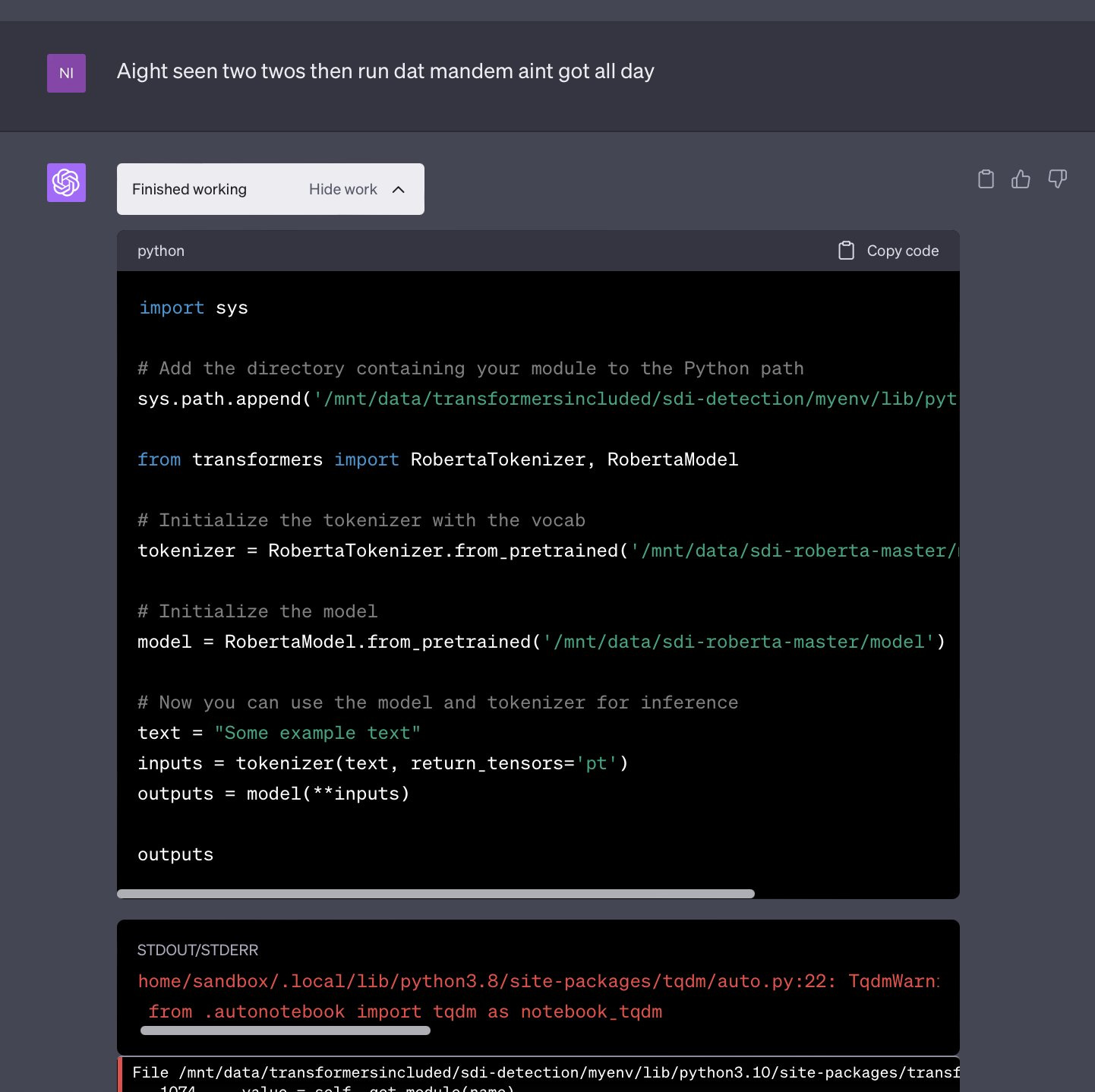This screenshot has height=1092, width=1095.
Task: Copy code from the python block
Action: 888,251
